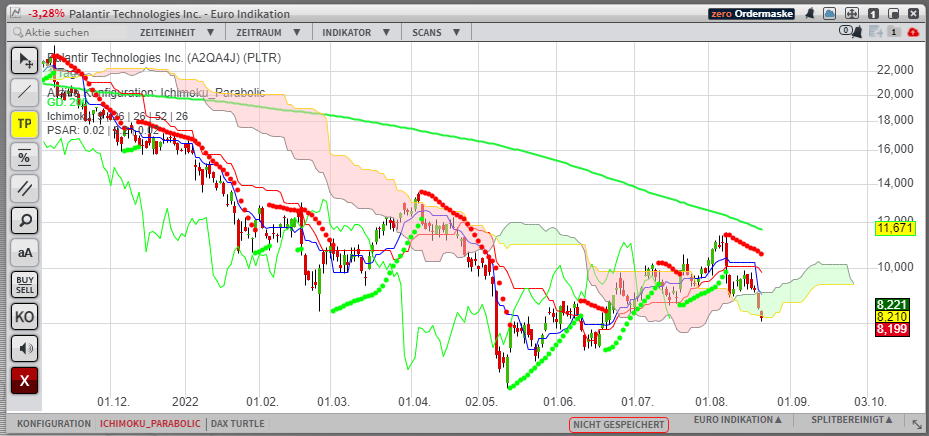929x436 pixels.
Task: Select the percent measurement tool
Action: 25,156
